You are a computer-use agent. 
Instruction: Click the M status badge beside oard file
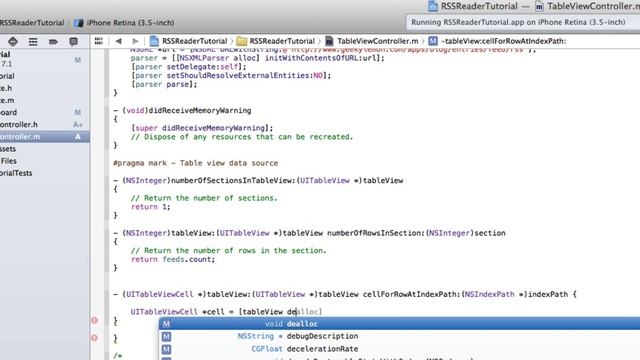78,112
